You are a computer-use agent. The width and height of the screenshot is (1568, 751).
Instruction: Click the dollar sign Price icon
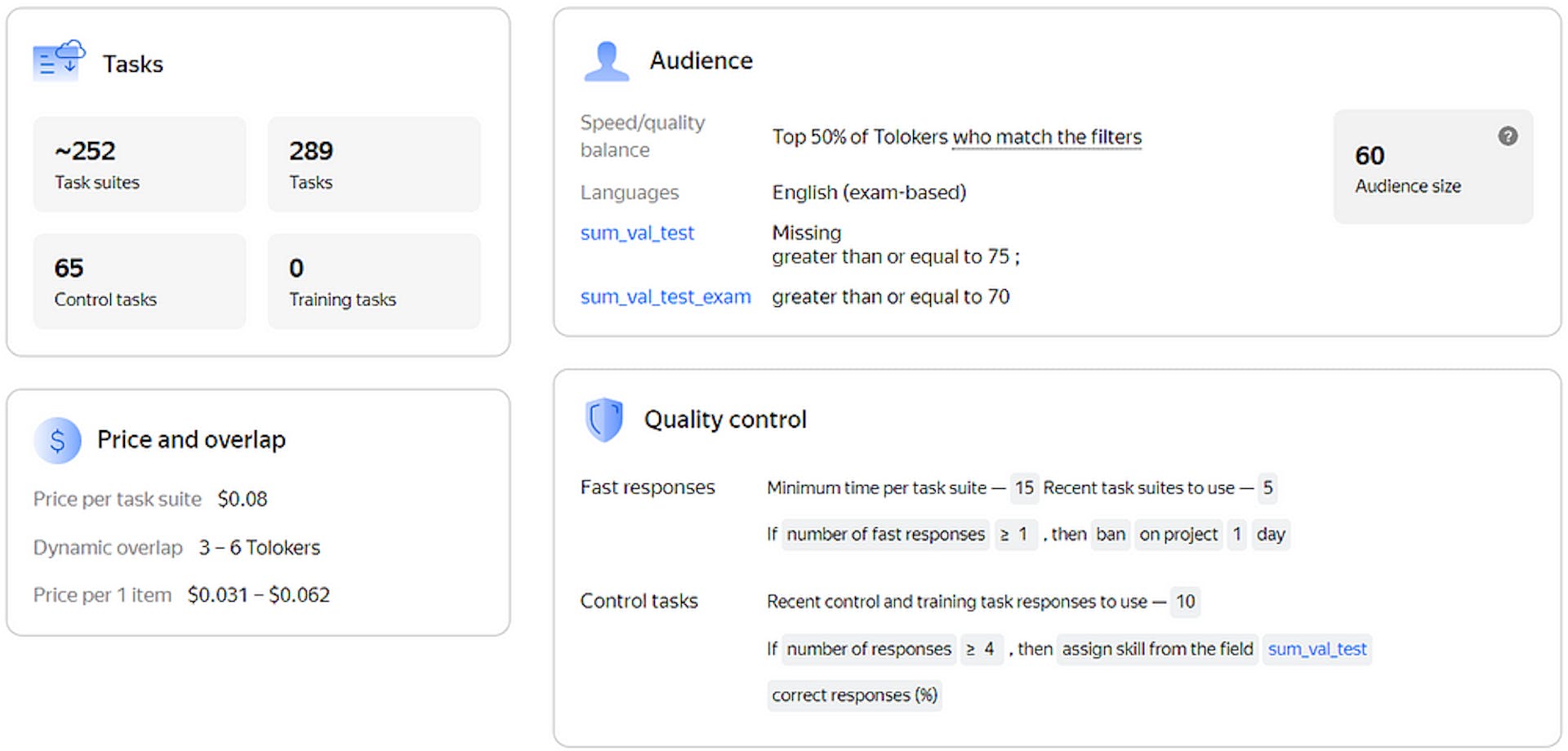57,441
